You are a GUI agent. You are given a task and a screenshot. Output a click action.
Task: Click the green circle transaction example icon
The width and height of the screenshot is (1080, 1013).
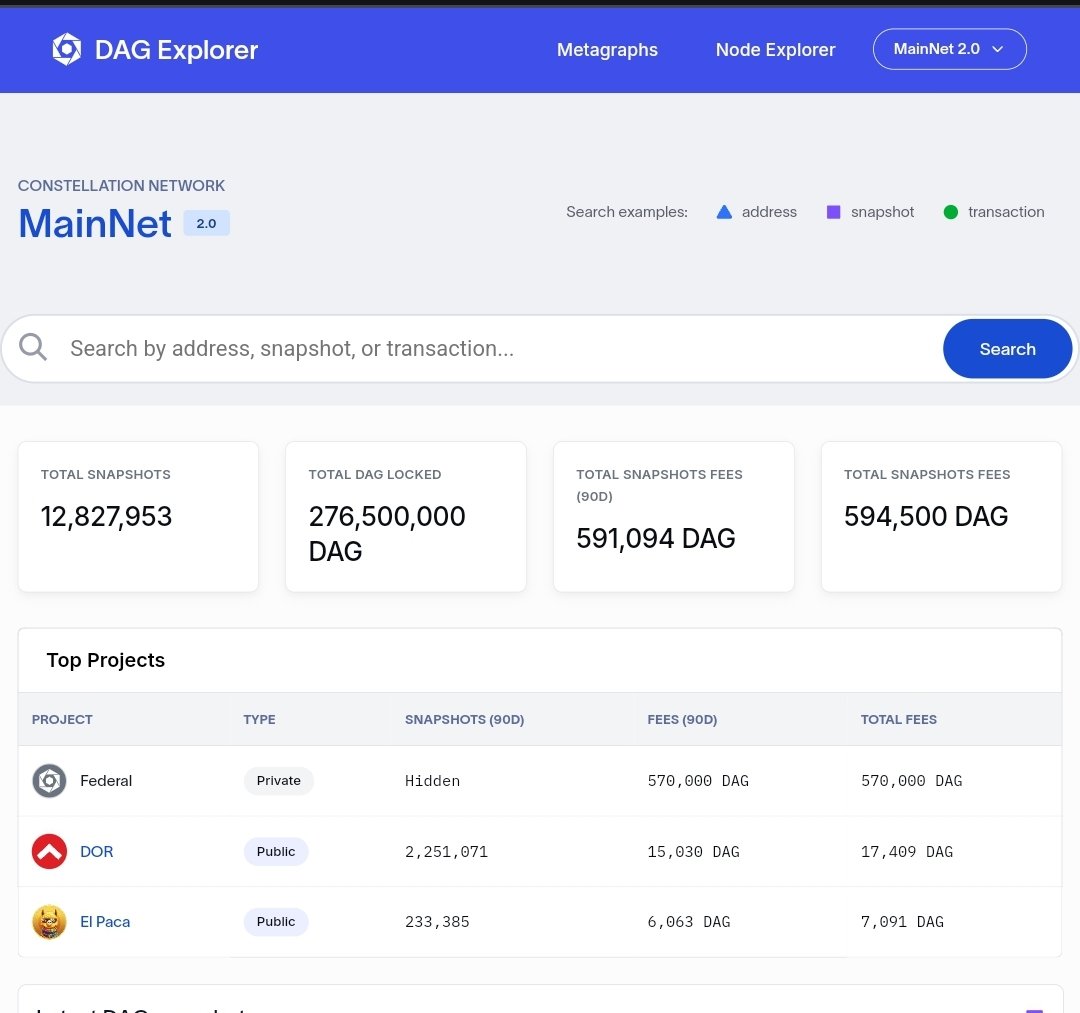951,212
